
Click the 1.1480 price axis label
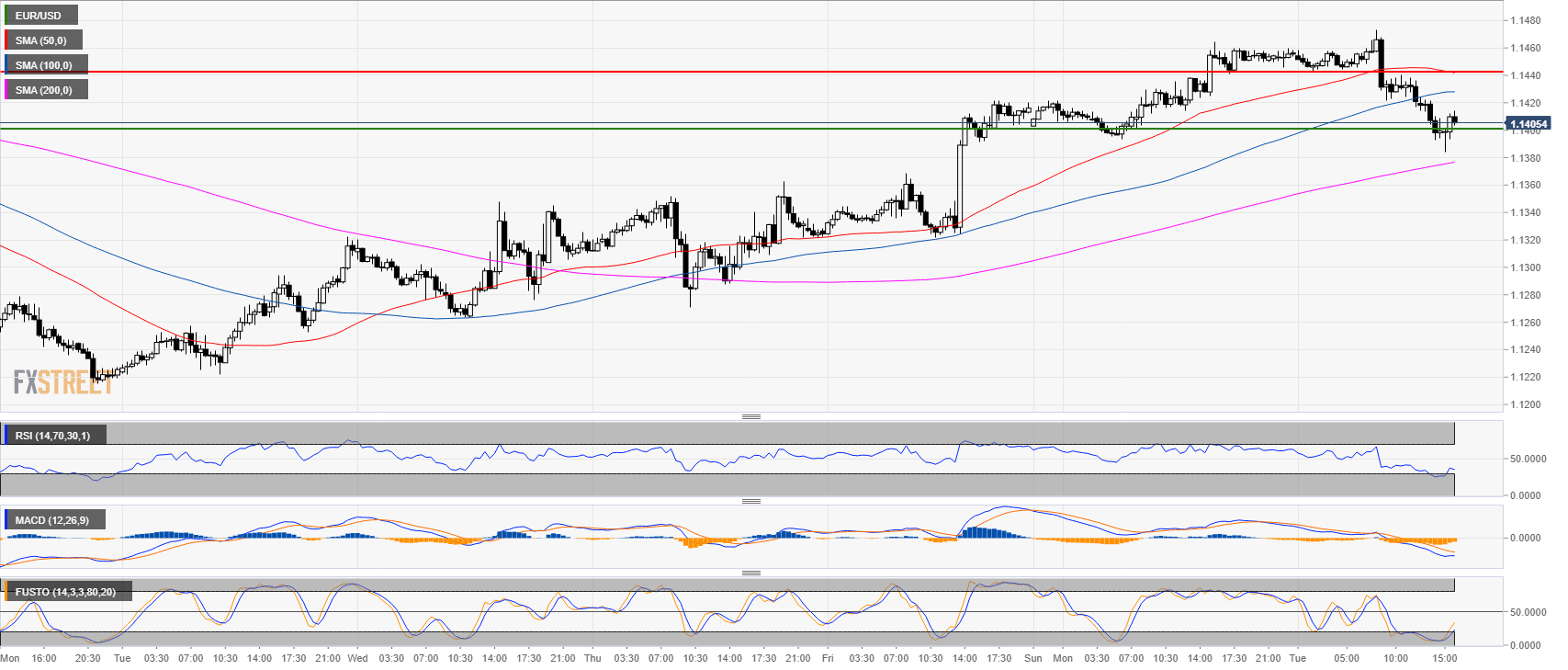(x=1526, y=20)
